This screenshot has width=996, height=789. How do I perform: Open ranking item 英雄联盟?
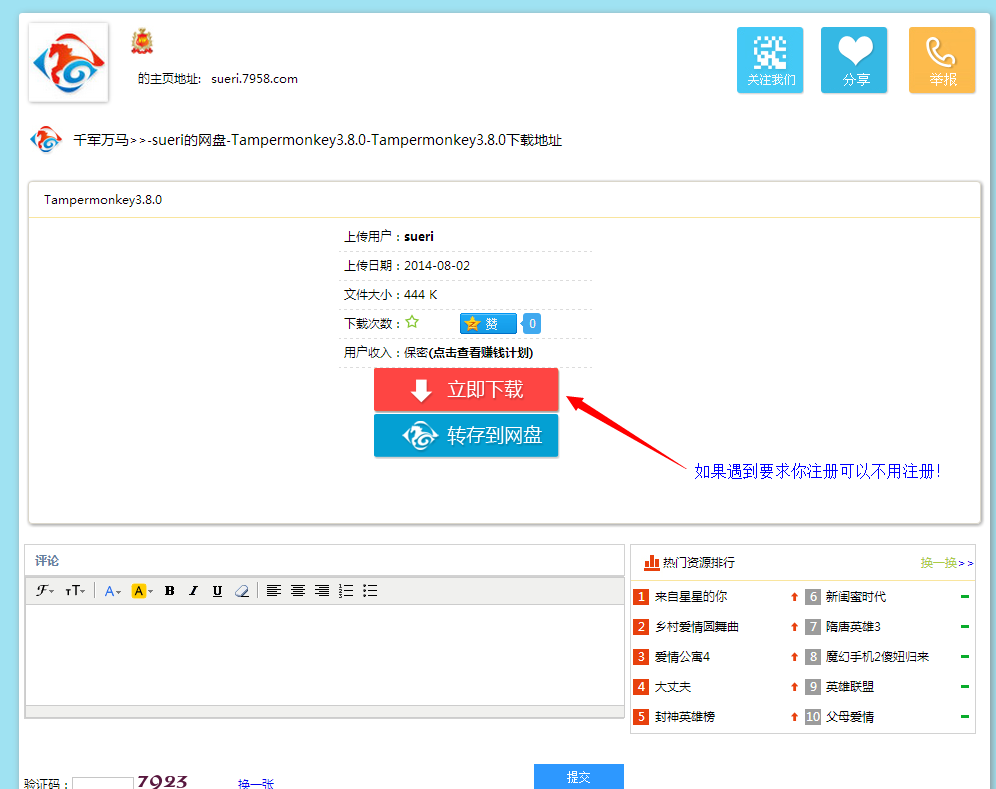[x=850, y=687]
